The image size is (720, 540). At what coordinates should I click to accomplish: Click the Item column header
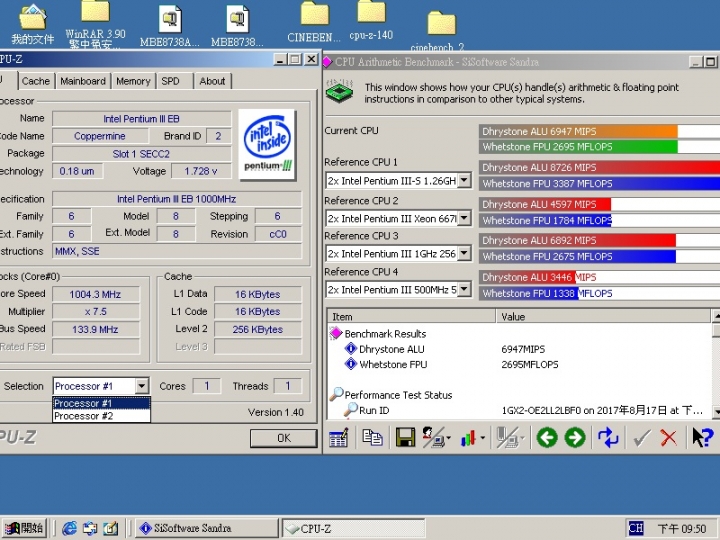coord(411,316)
